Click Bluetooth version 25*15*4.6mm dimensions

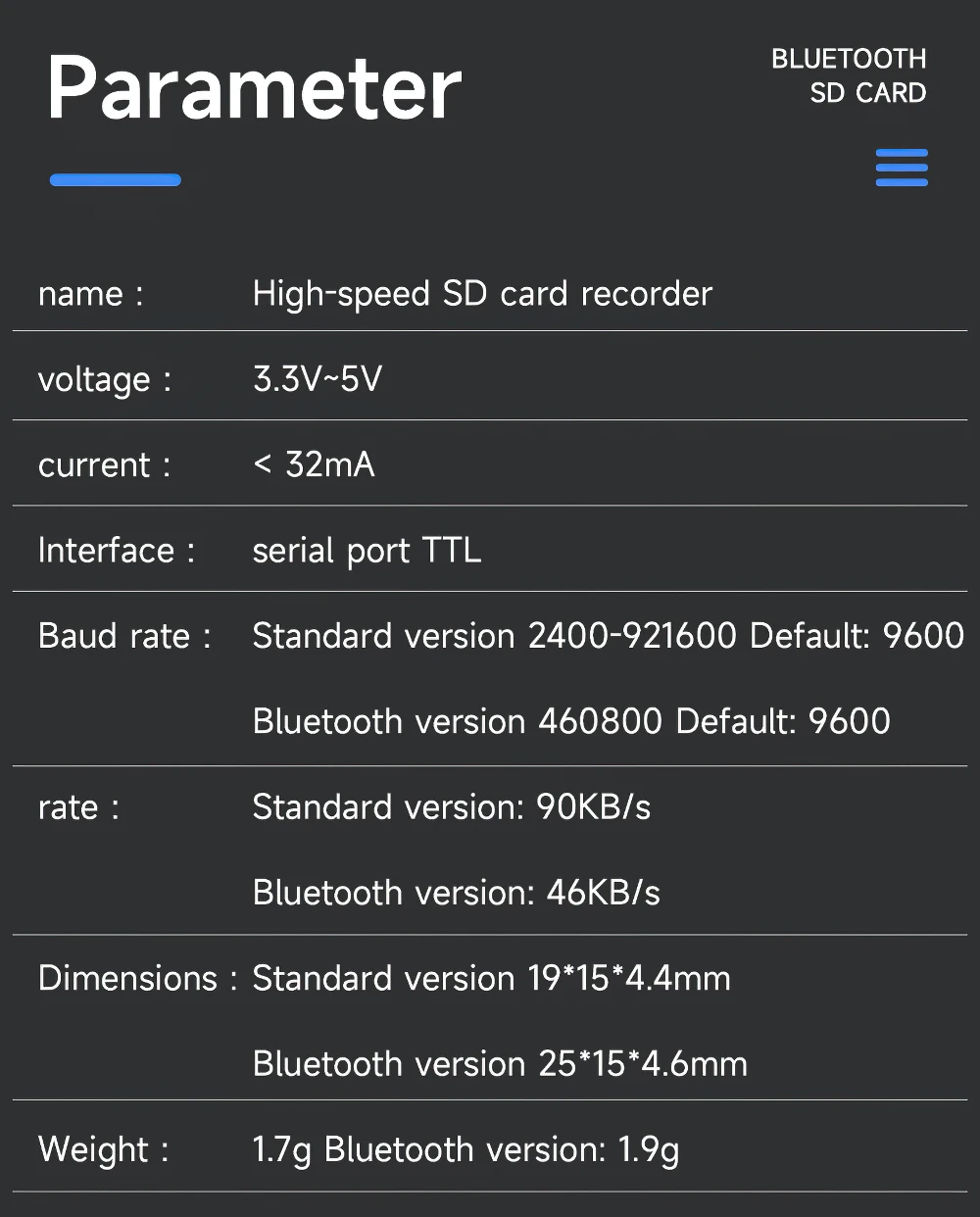(x=500, y=1063)
